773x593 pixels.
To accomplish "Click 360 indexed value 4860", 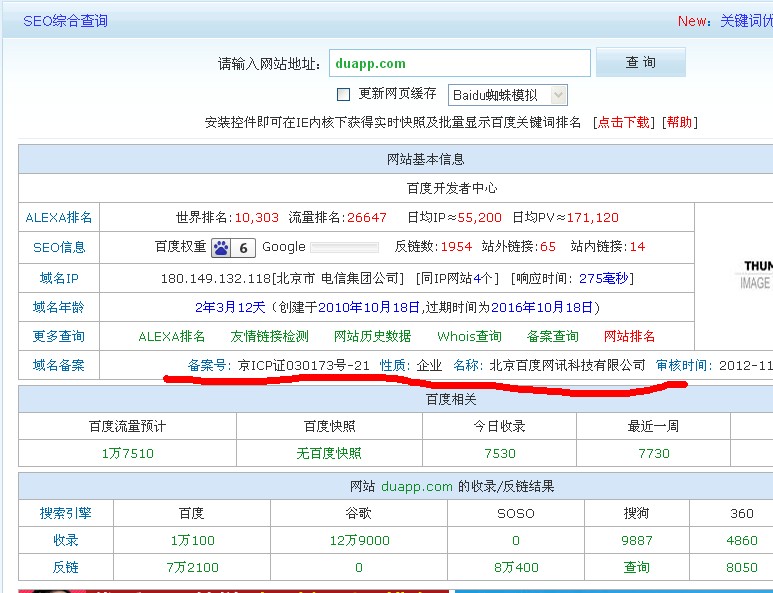I will (x=741, y=541).
